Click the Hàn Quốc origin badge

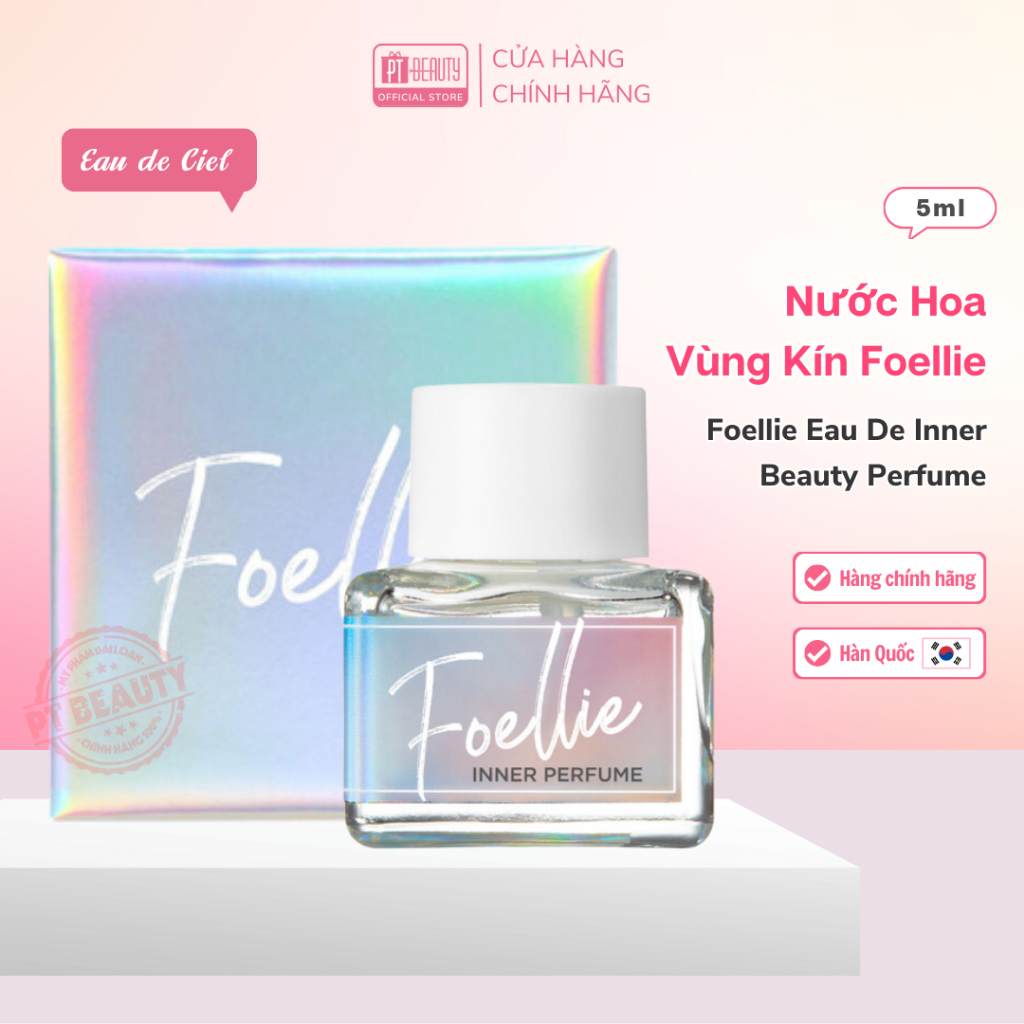click(x=889, y=653)
